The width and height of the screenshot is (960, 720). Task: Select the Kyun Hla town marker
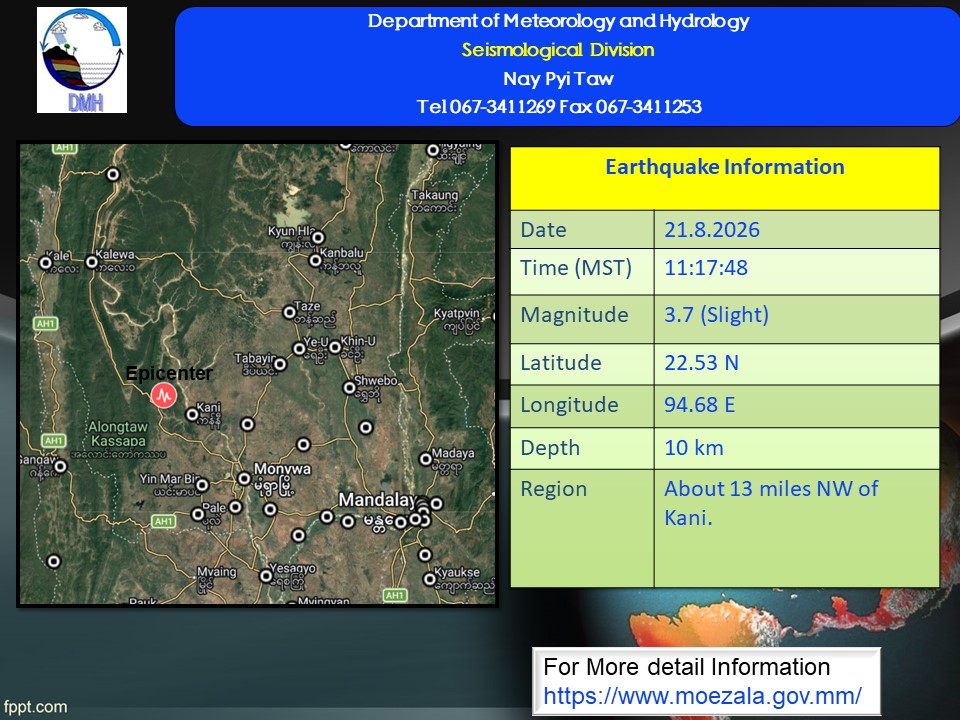pos(318,238)
